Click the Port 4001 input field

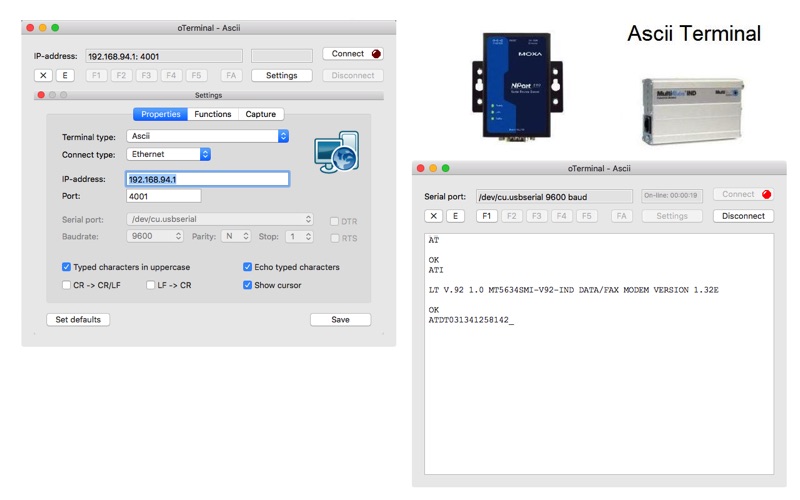coord(163,196)
